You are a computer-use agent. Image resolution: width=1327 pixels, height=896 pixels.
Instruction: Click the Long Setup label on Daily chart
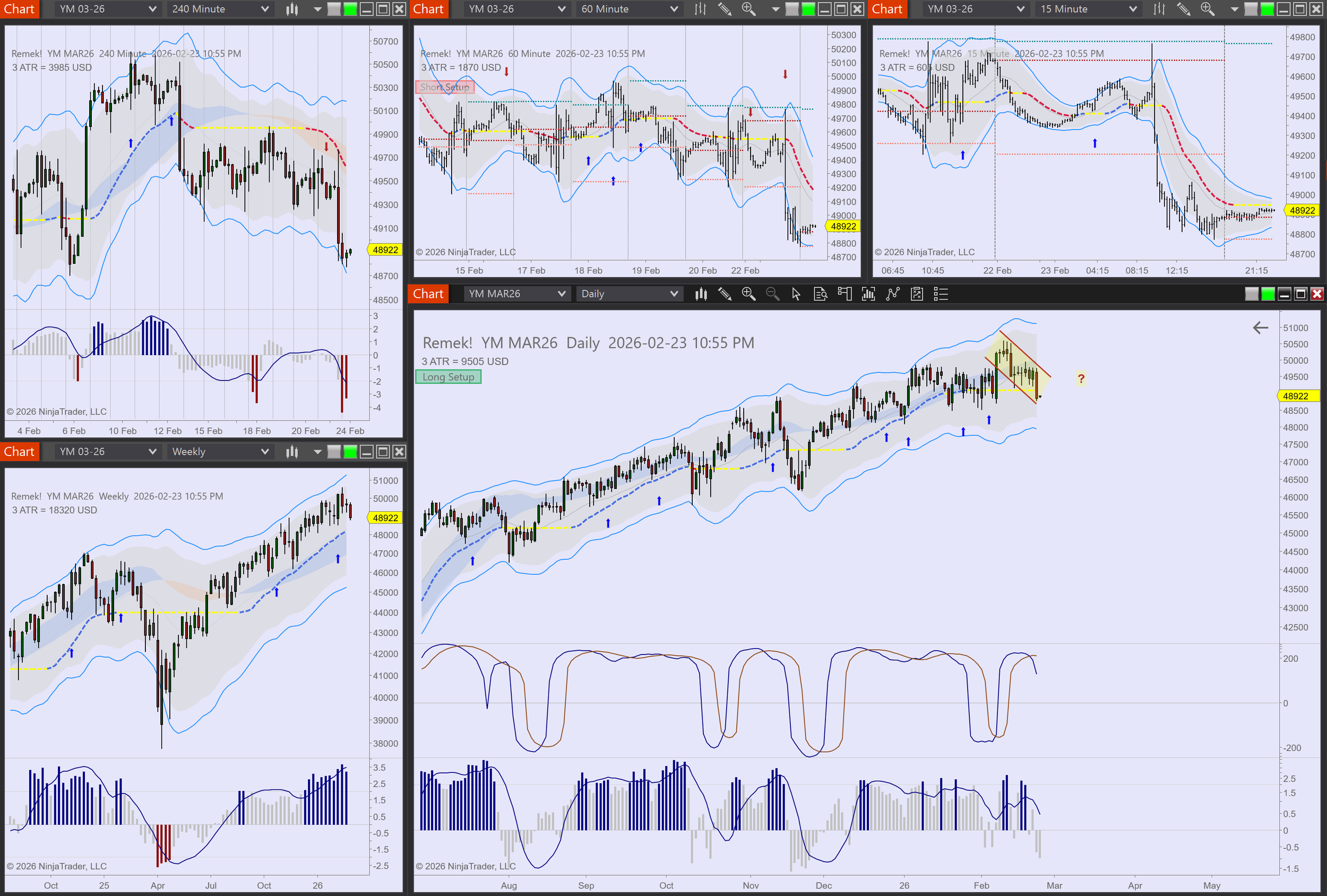tap(448, 377)
